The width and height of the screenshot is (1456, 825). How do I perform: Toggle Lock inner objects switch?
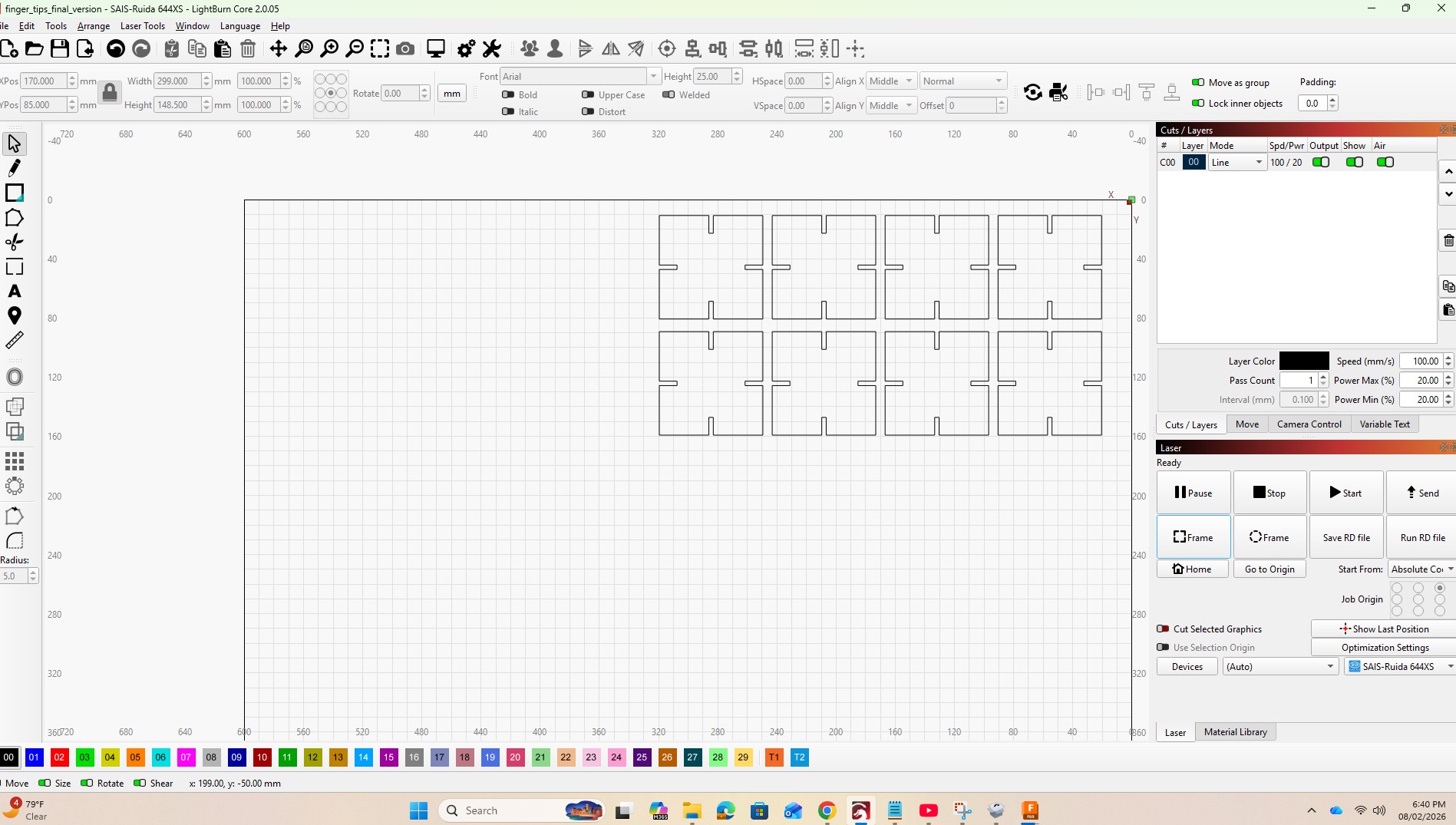click(1198, 103)
